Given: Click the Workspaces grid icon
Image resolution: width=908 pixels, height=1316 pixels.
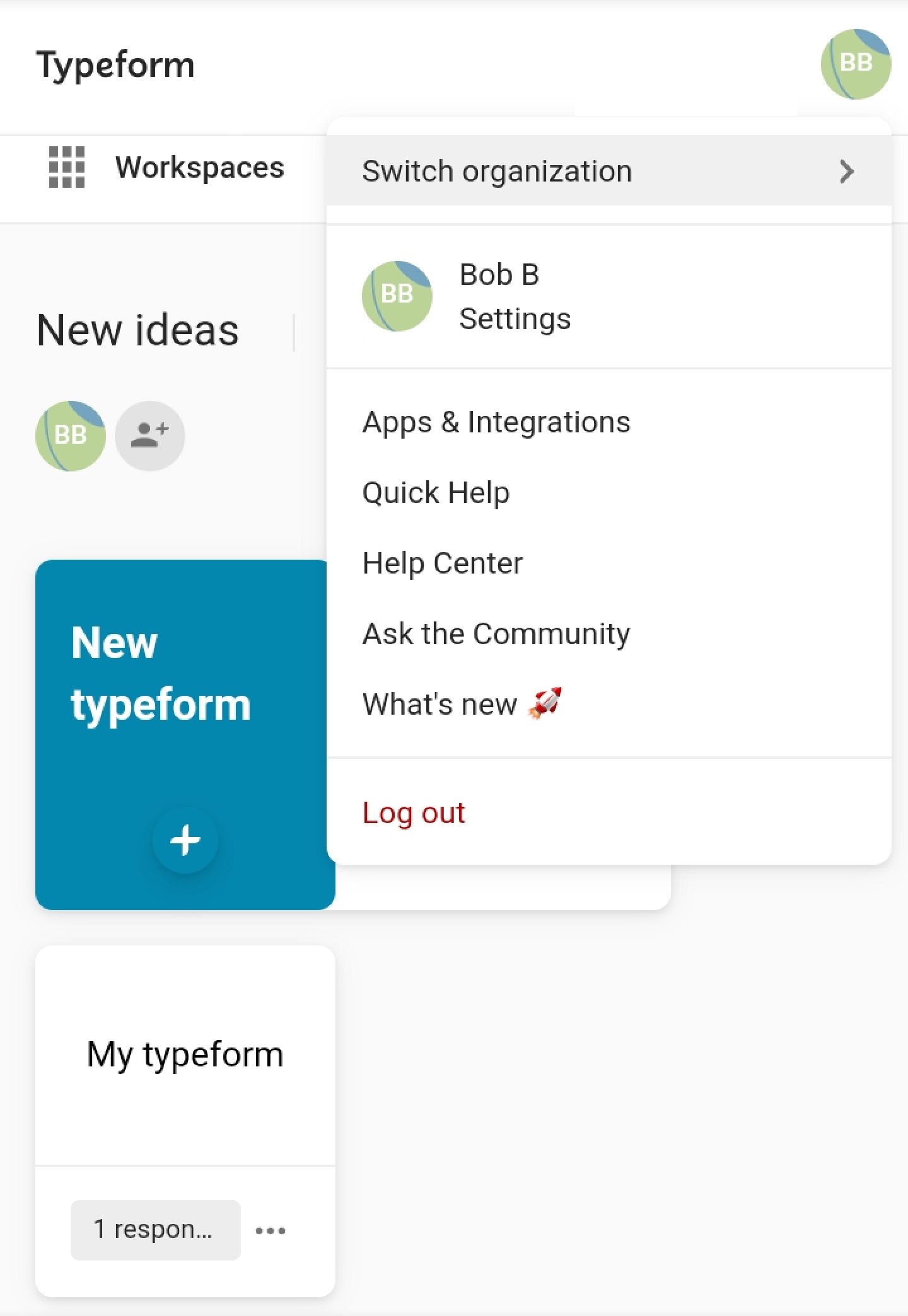Looking at the screenshot, I should pos(67,167).
